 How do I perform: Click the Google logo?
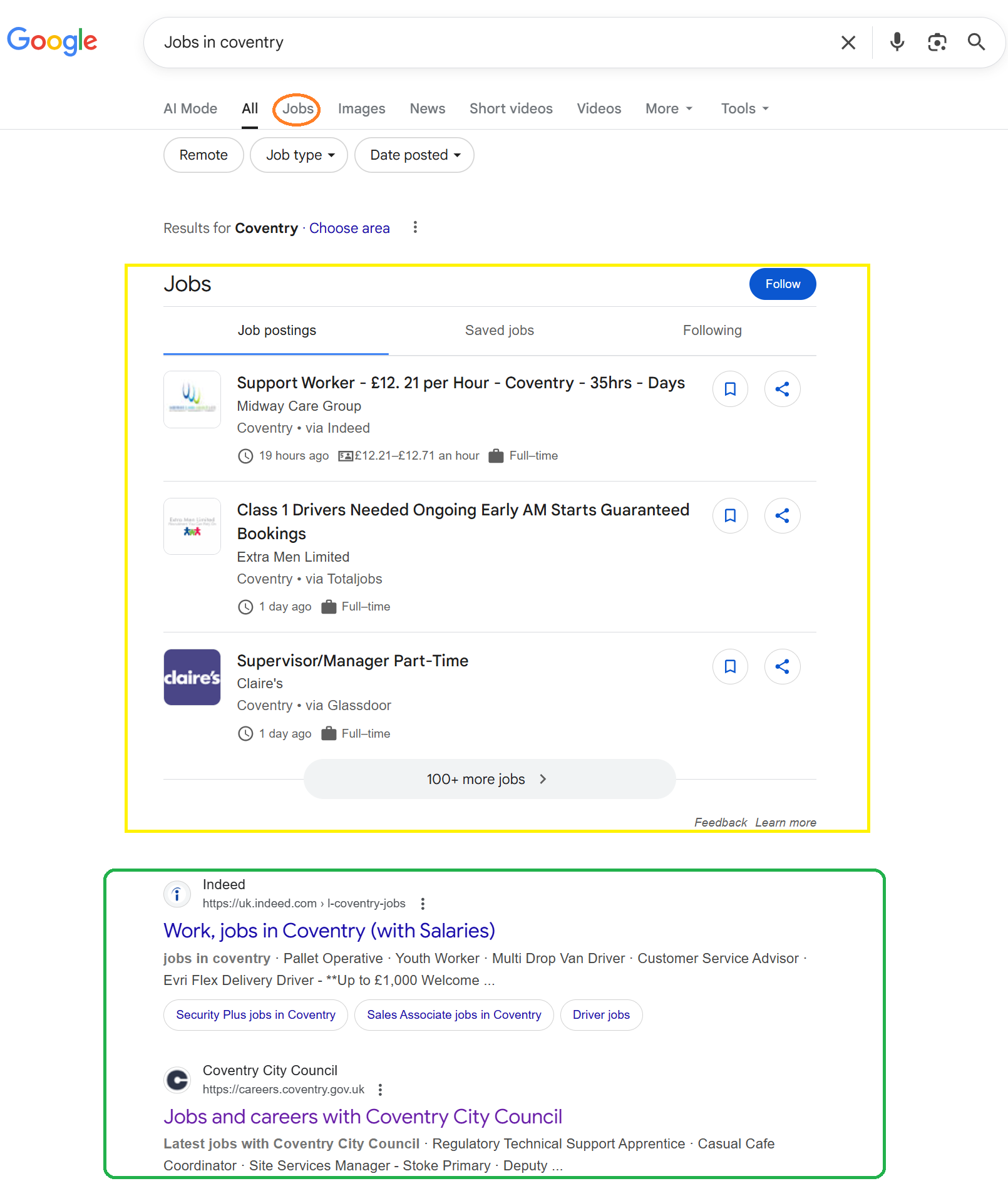tap(52, 41)
